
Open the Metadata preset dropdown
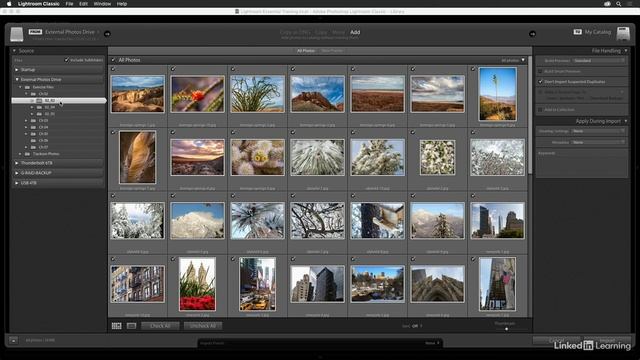coord(598,142)
